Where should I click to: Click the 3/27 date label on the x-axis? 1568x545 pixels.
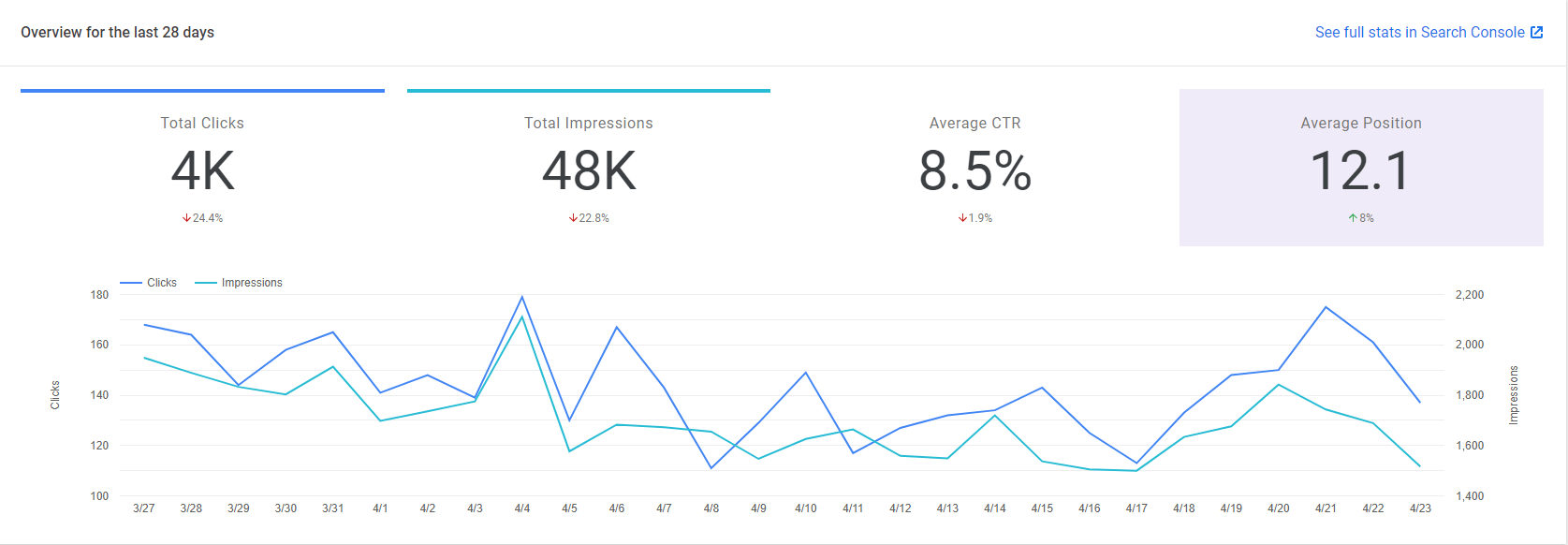(x=144, y=508)
